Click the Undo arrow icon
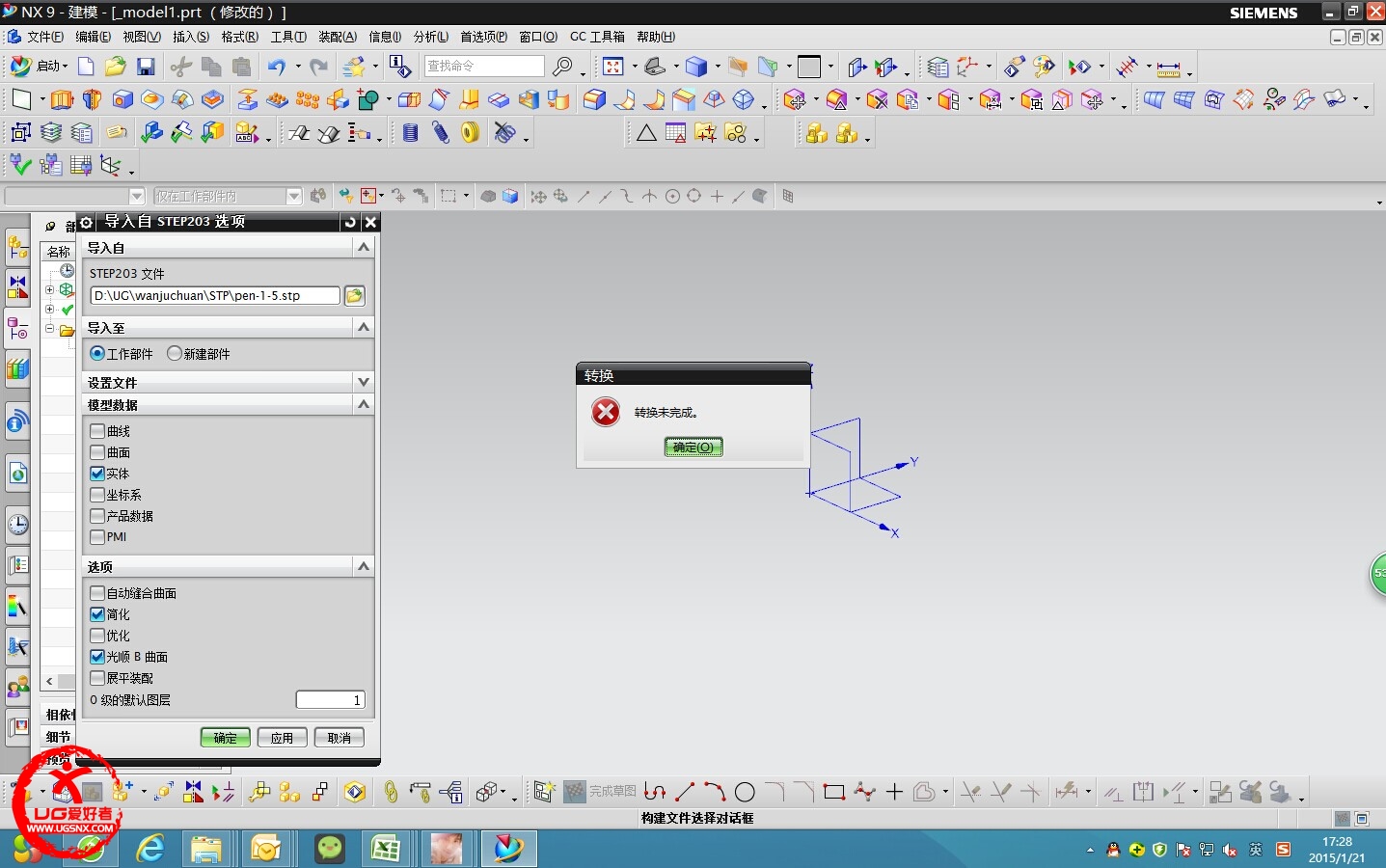The height and width of the screenshot is (868, 1386). pyautogui.click(x=277, y=67)
